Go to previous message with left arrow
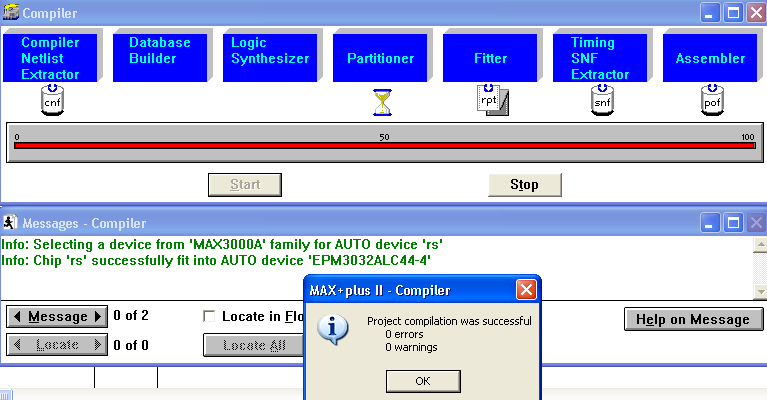The height and width of the screenshot is (400, 767). pos(17,316)
